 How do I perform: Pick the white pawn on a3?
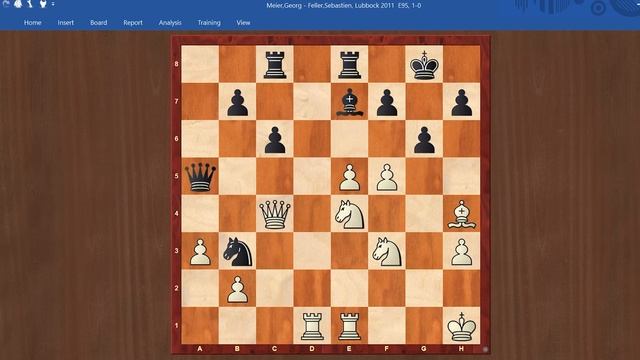click(x=200, y=252)
